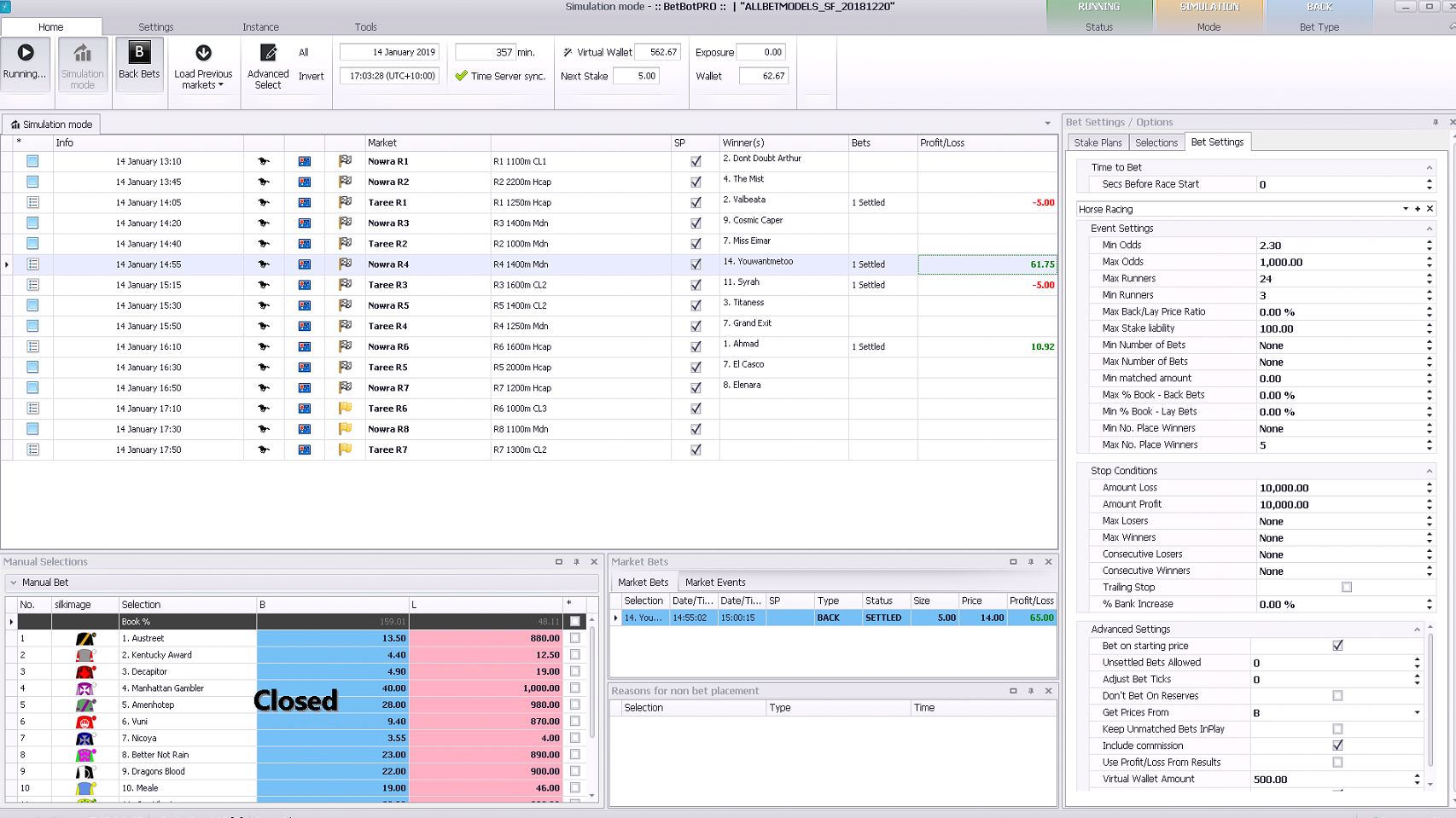Click the silk image for Decapitor
The height and width of the screenshot is (818, 1456).
[84, 671]
